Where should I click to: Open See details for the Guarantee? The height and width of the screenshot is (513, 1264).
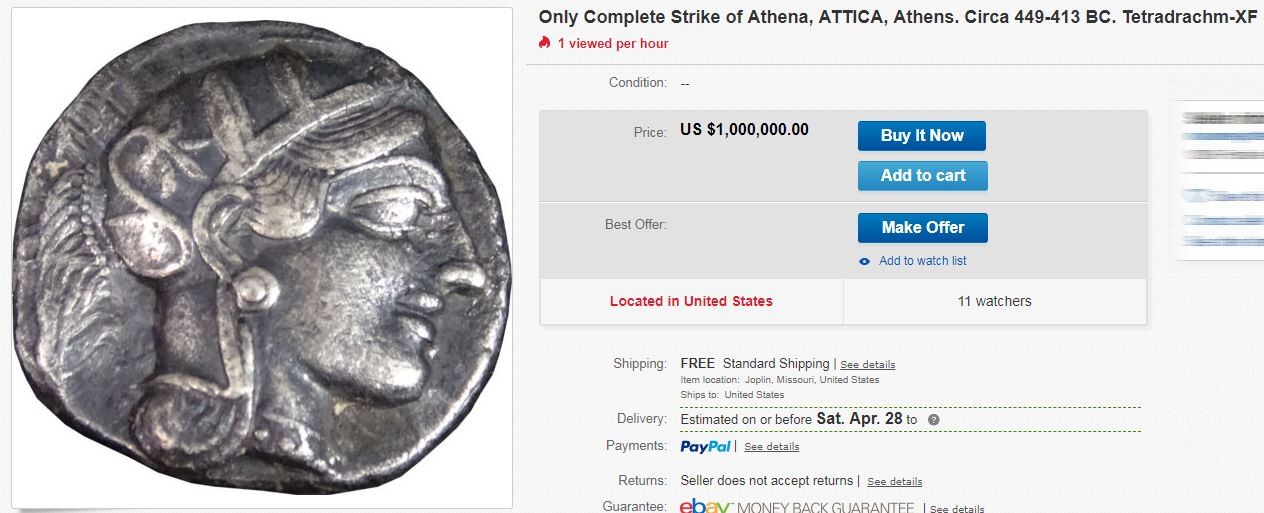click(957, 509)
